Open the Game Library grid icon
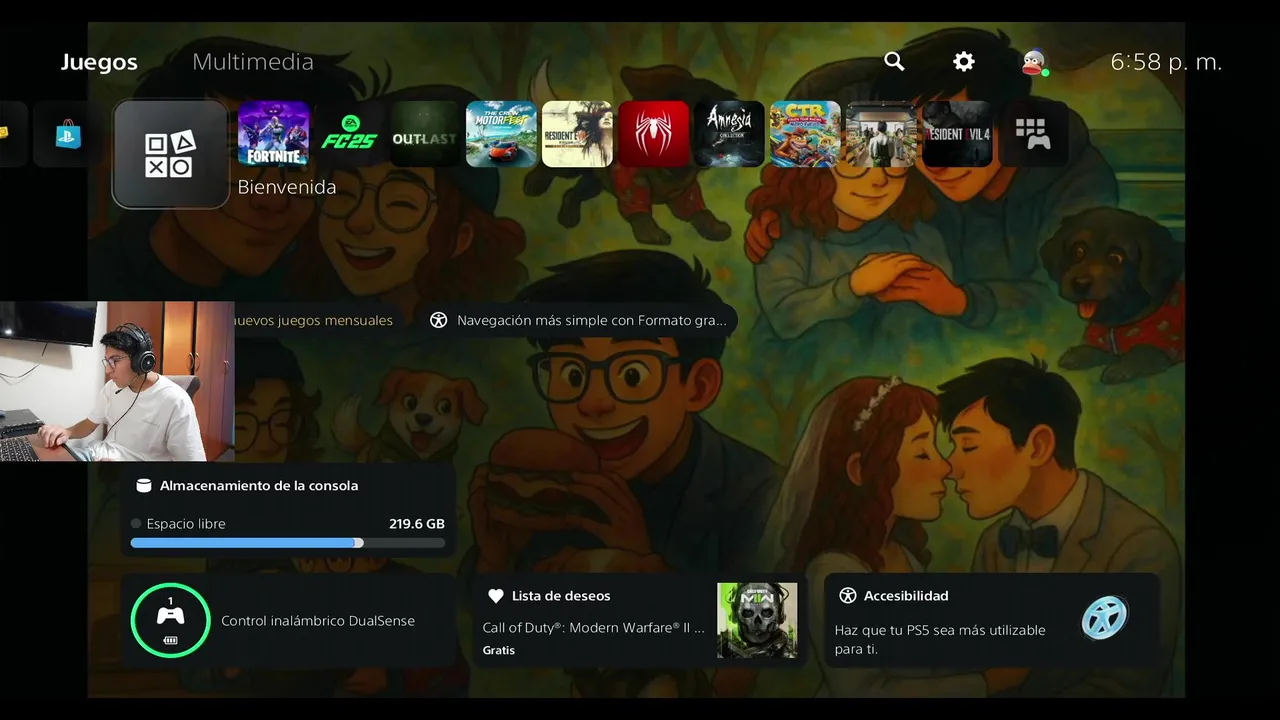This screenshot has width=1280, height=720. pyautogui.click(x=1033, y=134)
